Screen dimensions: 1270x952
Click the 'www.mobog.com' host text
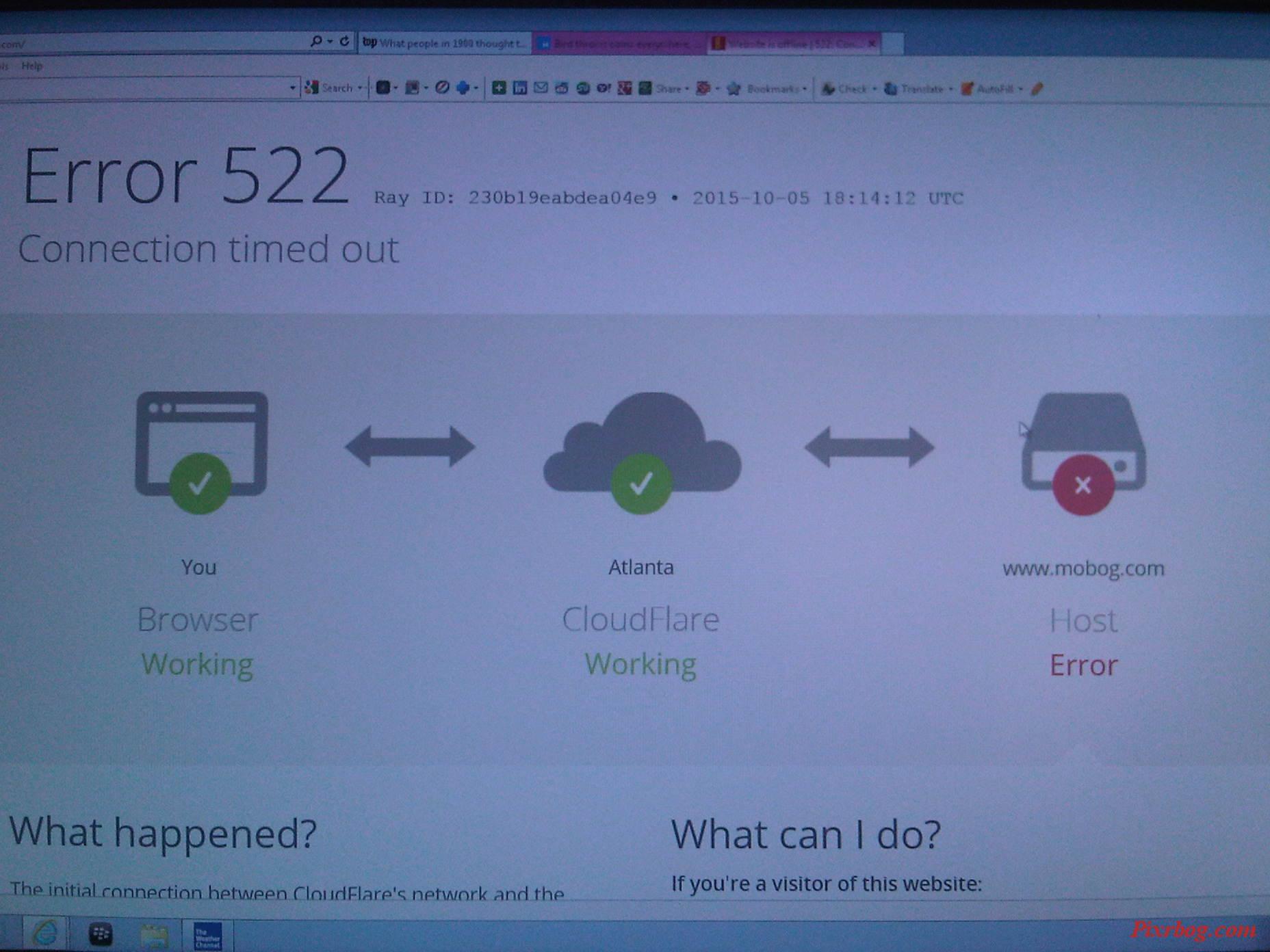(x=1083, y=568)
